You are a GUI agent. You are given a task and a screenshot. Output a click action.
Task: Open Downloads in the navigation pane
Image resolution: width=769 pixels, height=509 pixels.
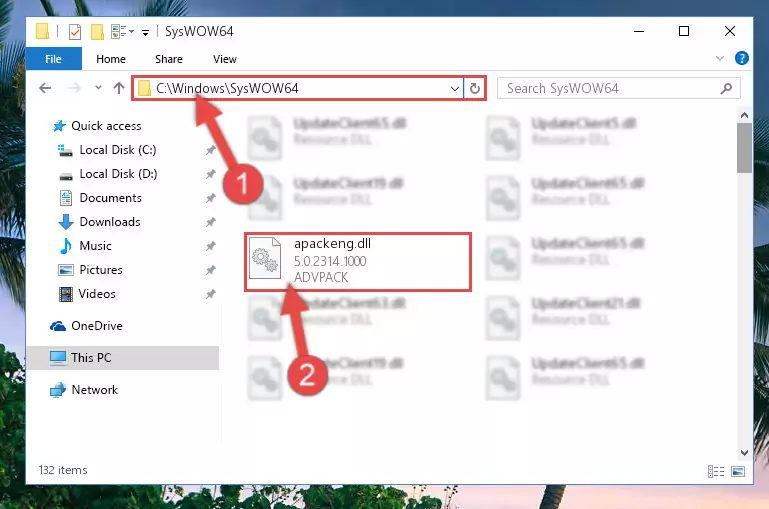[x=110, y=222]
